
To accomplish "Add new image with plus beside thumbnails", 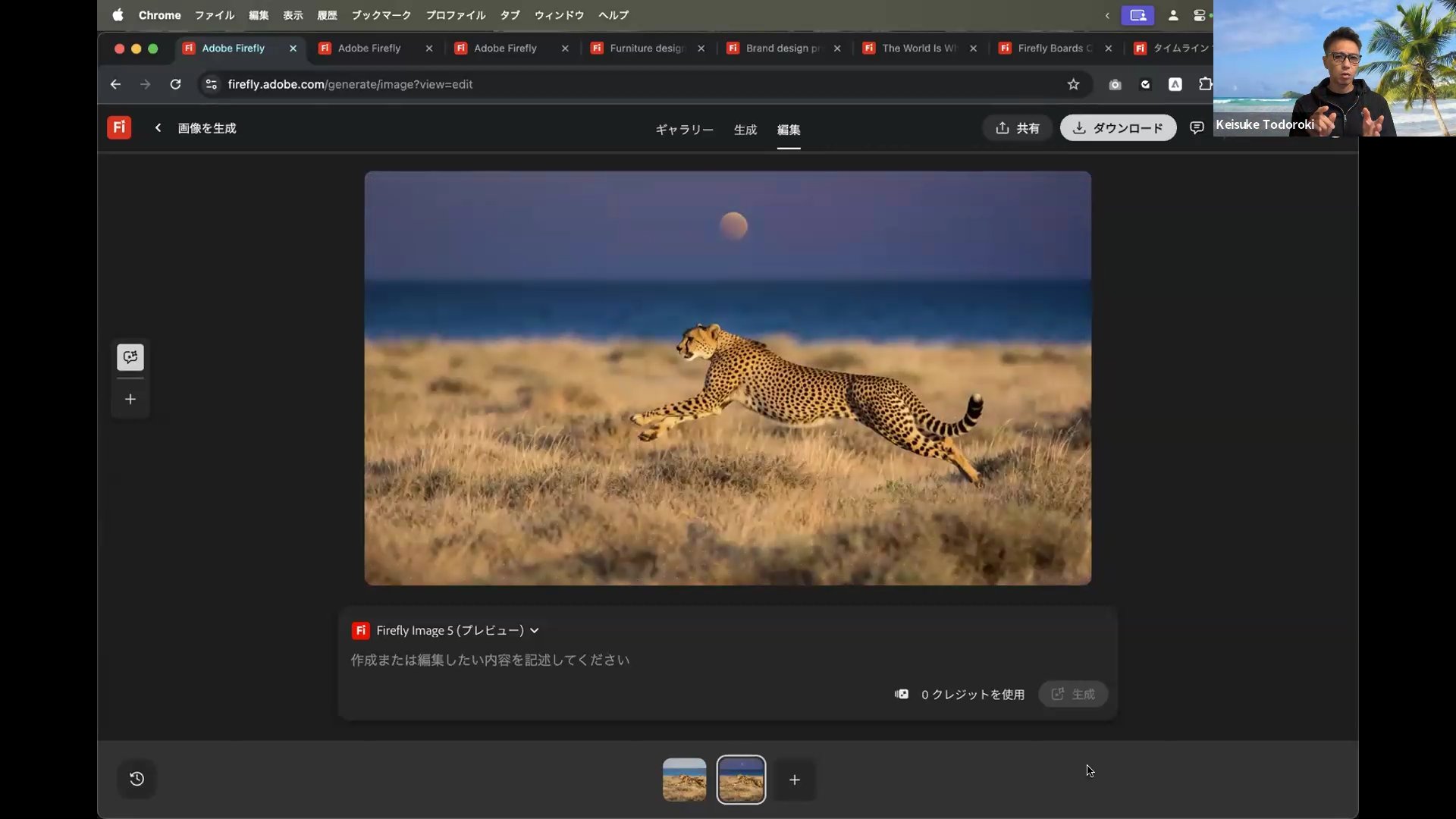I will [x=795, y=780].
